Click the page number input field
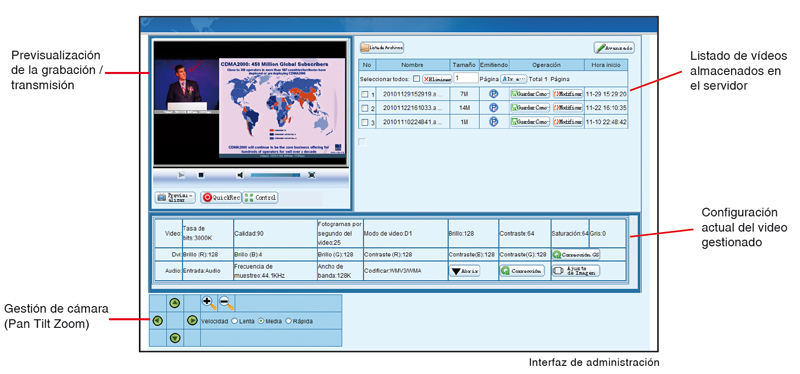800x374 pixels. coord(466,78)
